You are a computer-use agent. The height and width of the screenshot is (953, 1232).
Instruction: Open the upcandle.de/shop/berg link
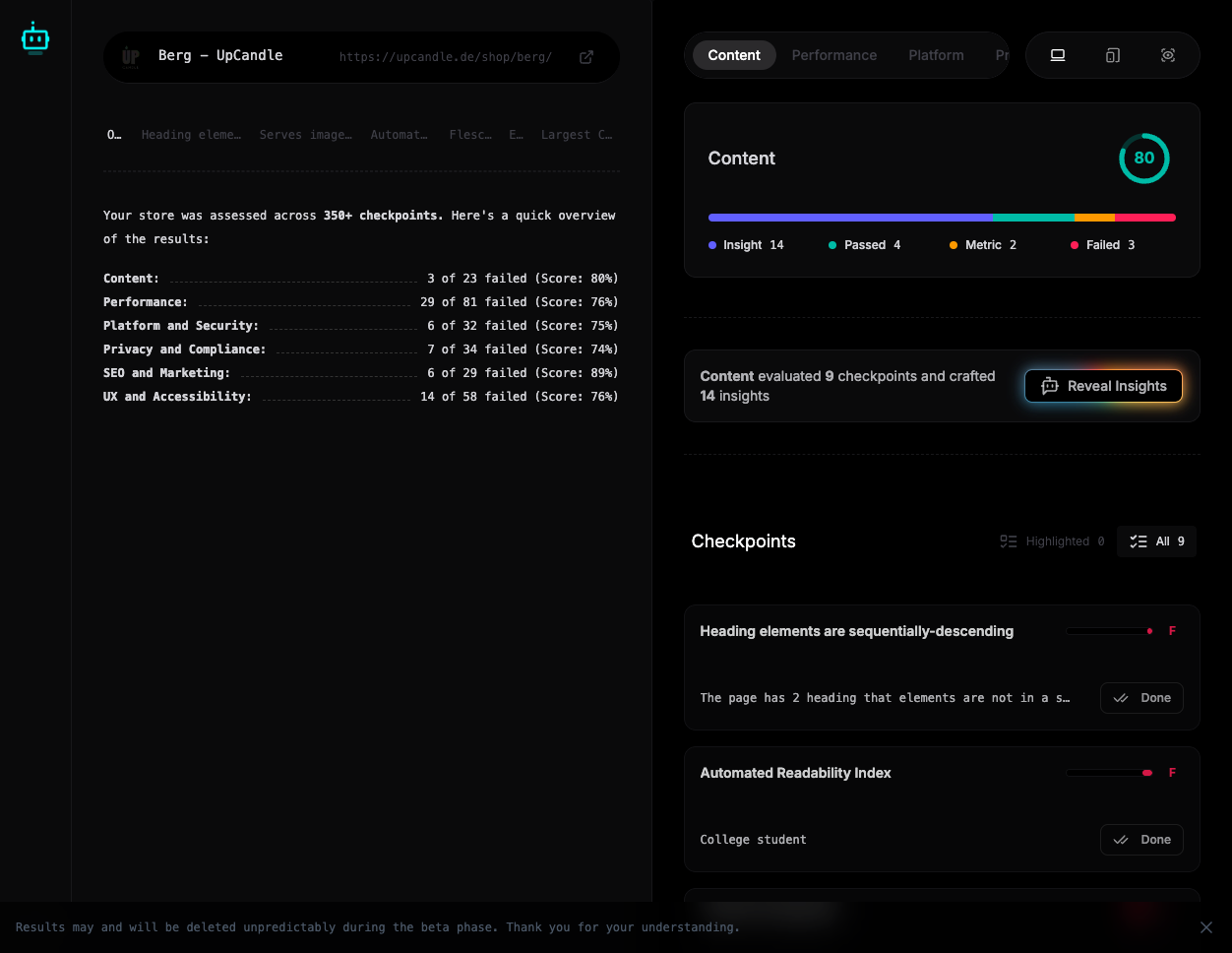click(x=445, y=57)
